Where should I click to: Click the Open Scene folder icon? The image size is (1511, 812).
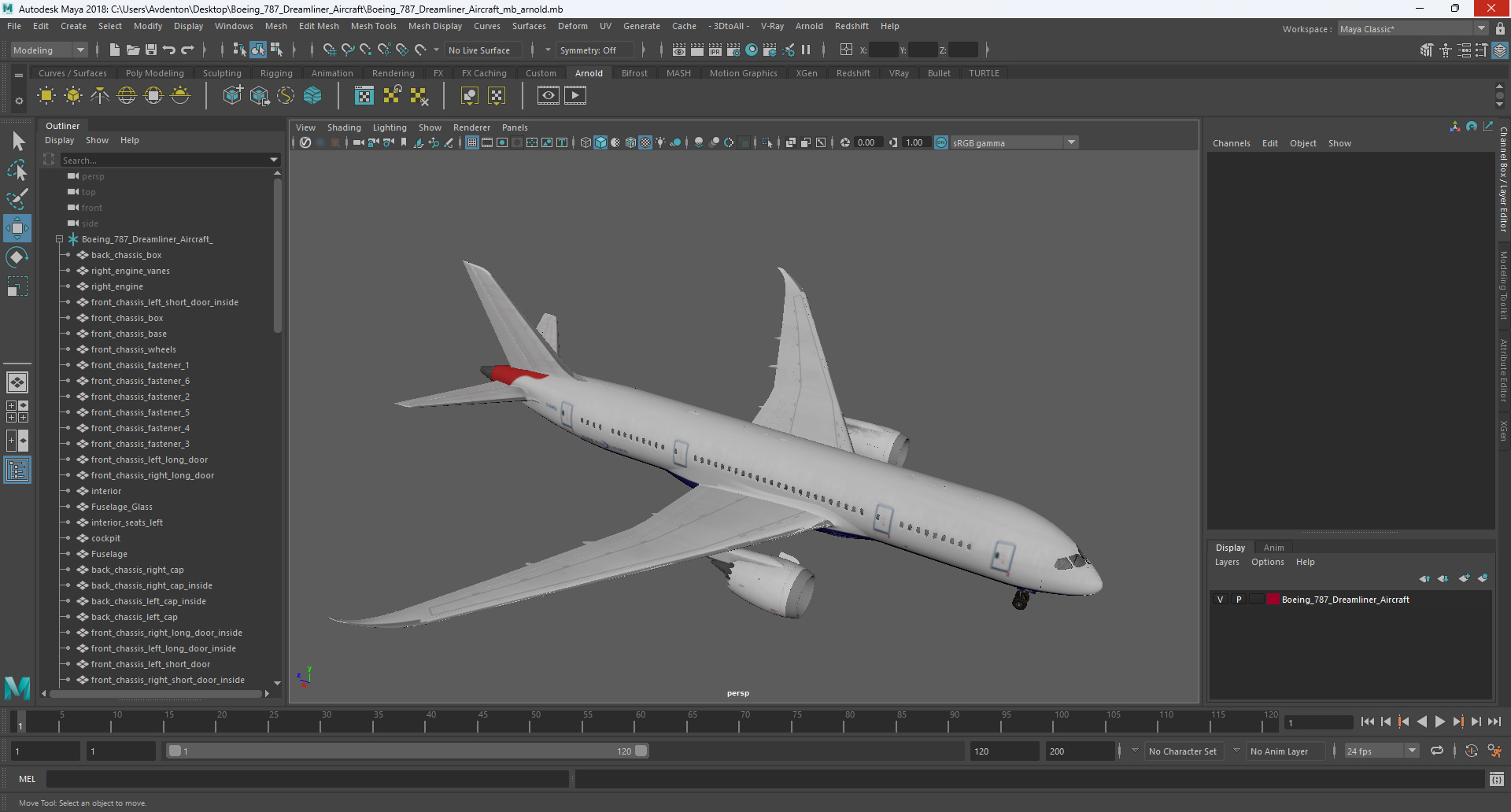click(133, 50)
